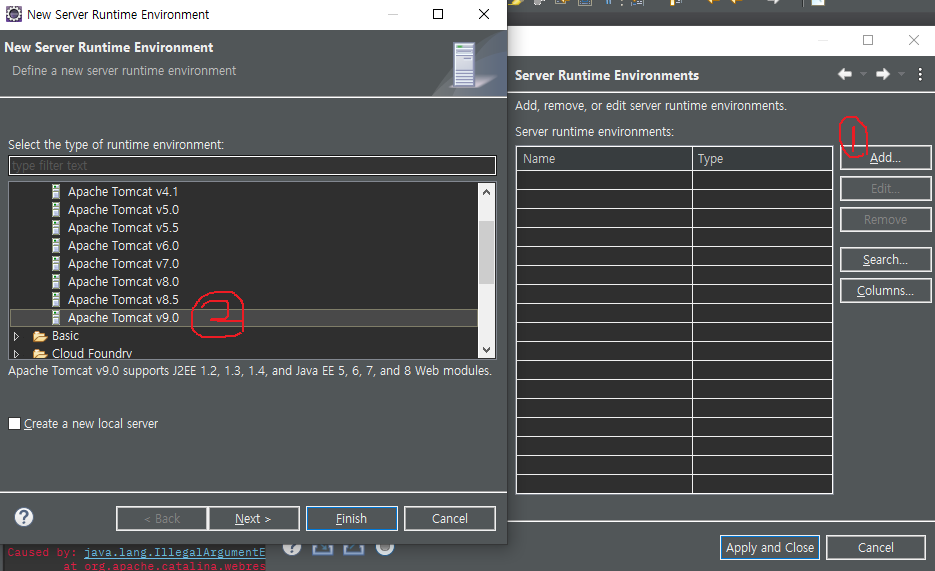Viewport: 935px width, 571px height.
Task: Click Search in Server Runtime Environments
Action: tap(886, 260)
